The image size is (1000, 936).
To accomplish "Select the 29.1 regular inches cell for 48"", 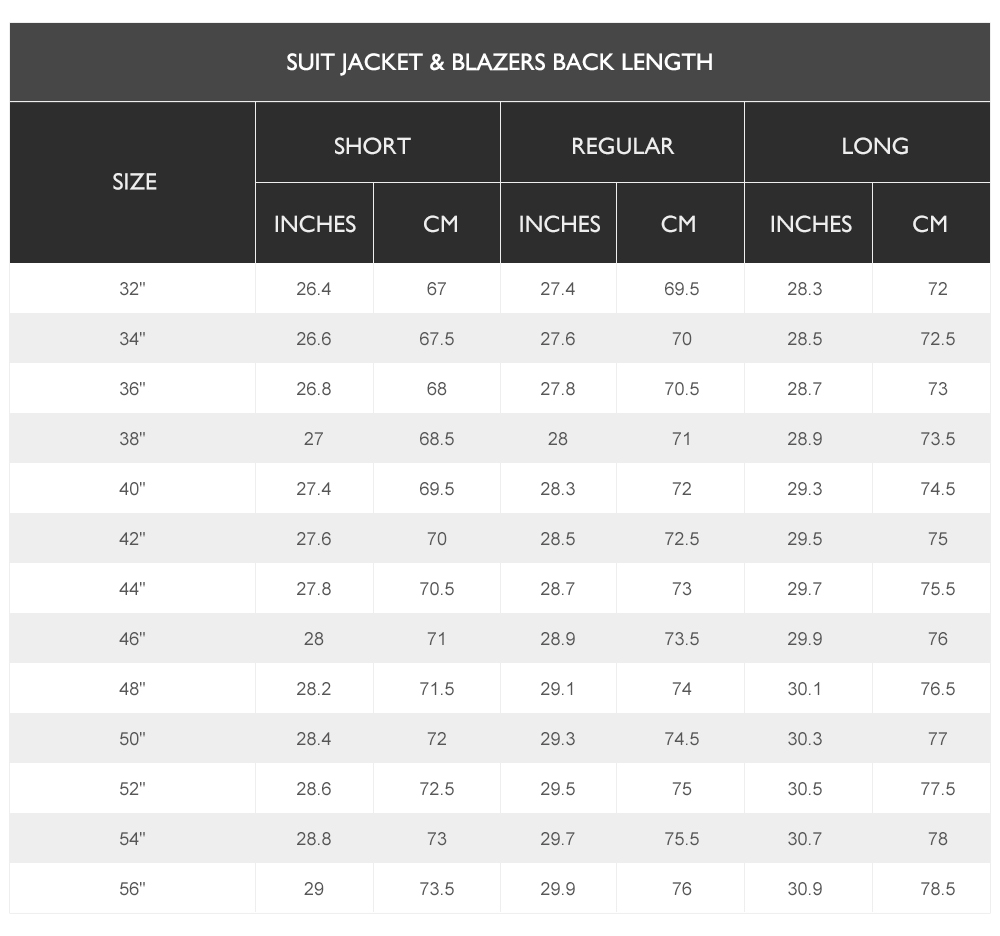I will [557, 689].
